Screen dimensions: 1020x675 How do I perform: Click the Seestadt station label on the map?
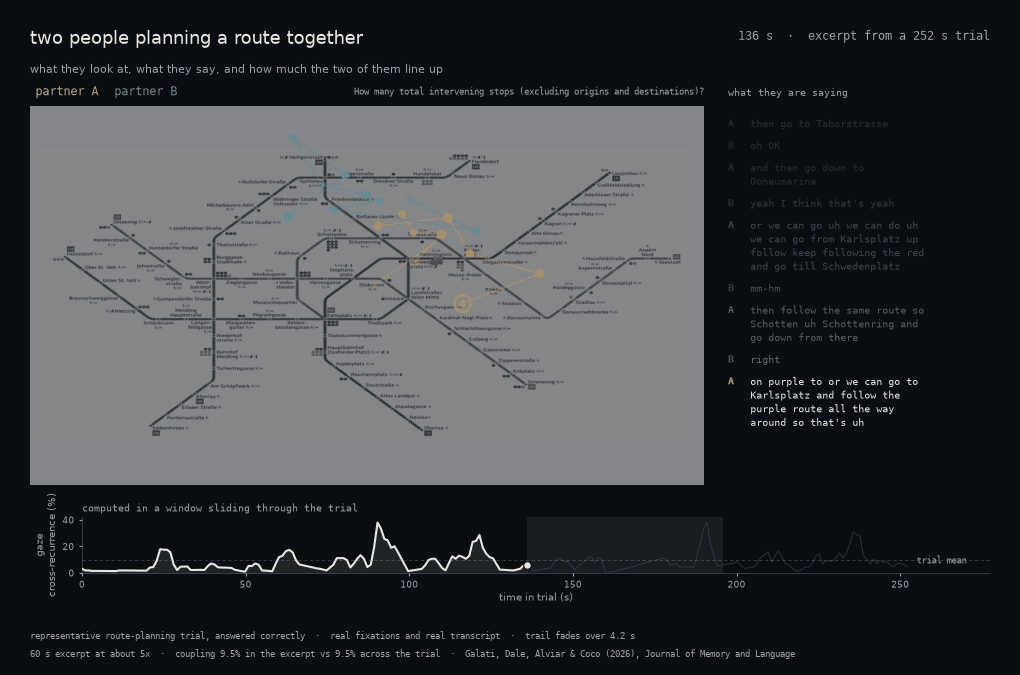tap(668, 262)
